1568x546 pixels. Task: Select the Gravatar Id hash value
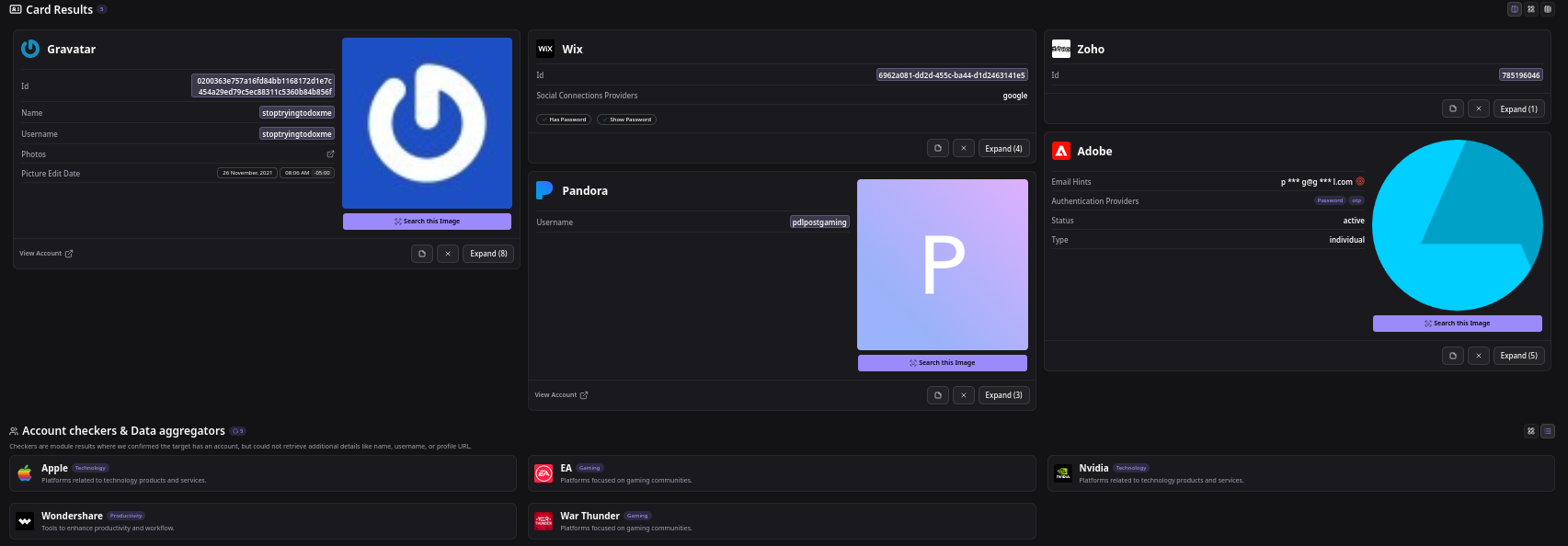(x=263, y=86)
